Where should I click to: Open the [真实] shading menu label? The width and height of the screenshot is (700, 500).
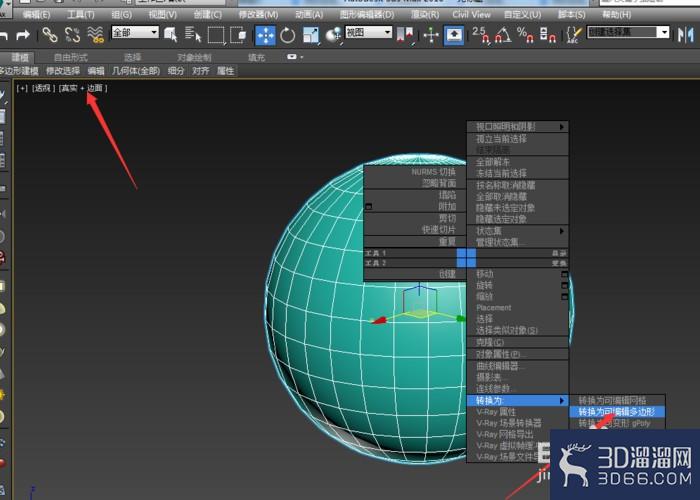68,88
